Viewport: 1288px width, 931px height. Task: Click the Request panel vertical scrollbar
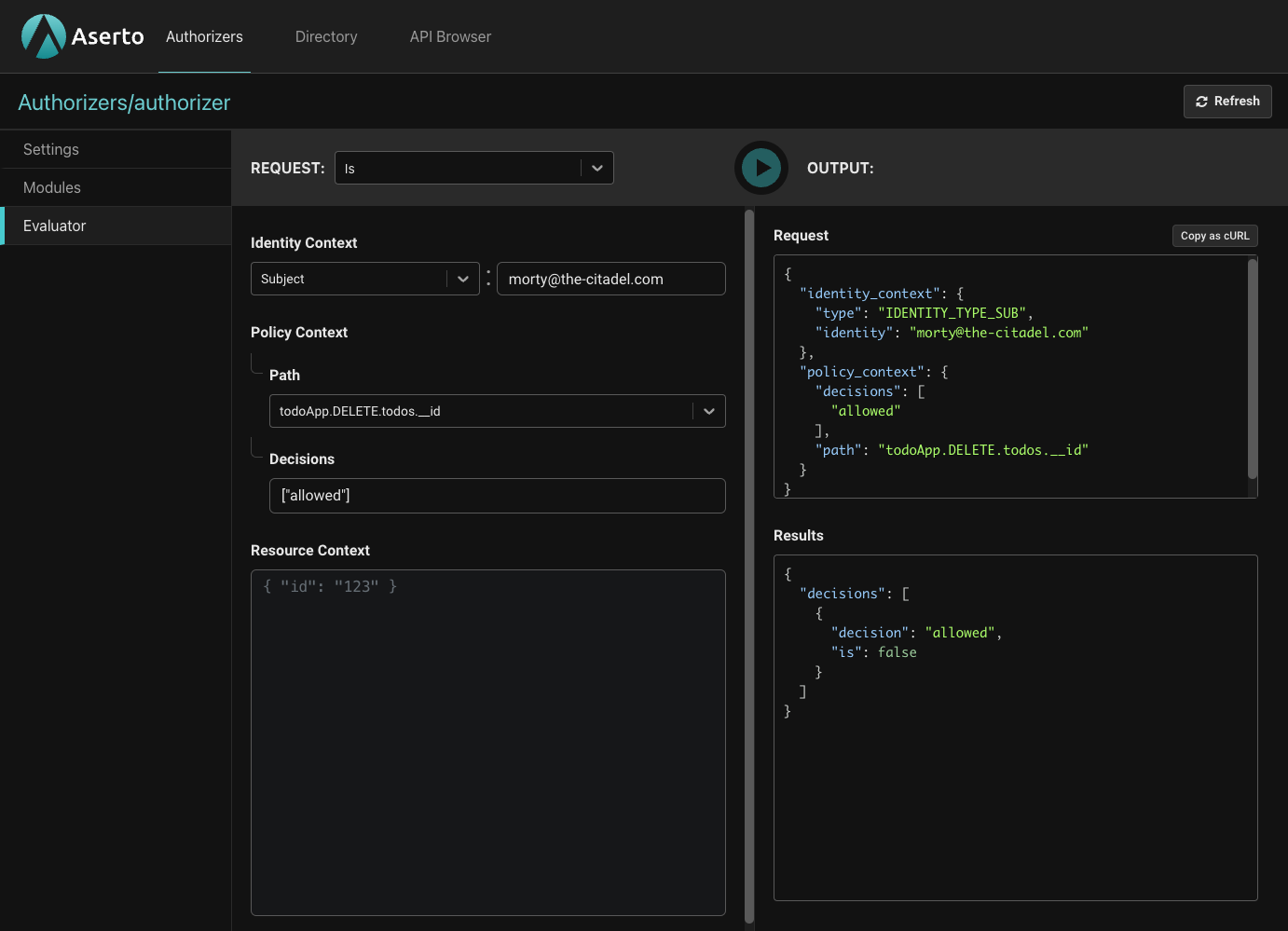tap(1252, 369)
